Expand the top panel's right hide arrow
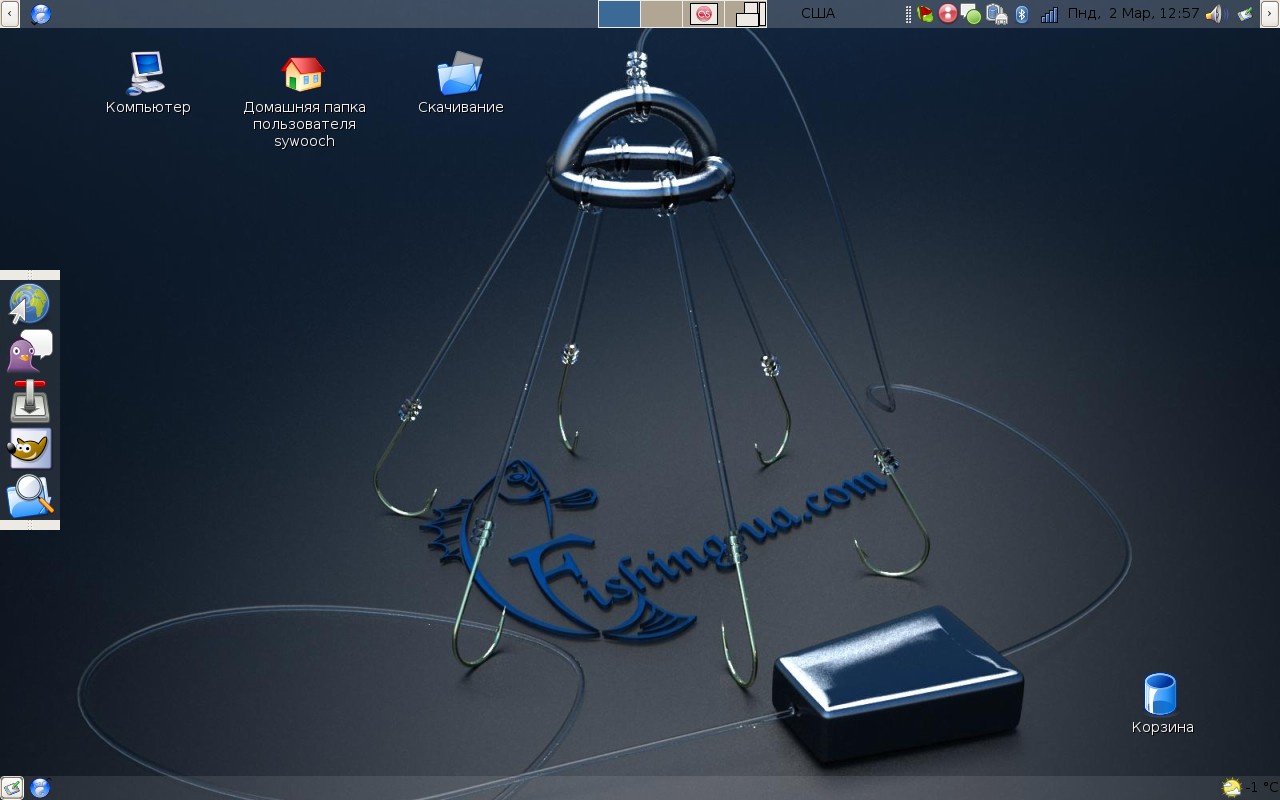Viewport: 1280px width, 800px height. coord(1270,14)
